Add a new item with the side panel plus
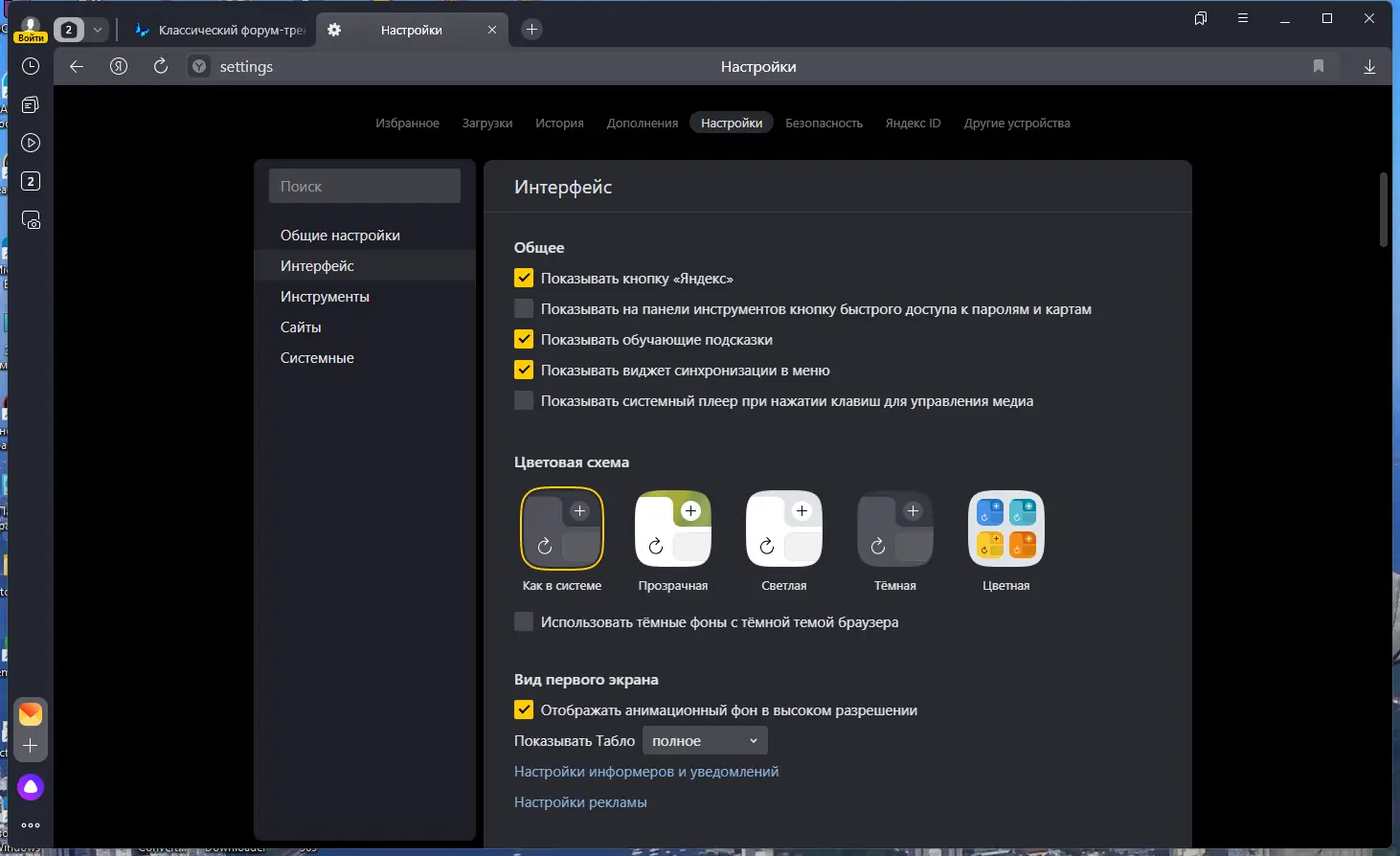This screenshot has width=1400, height=856. tap(31, 745)
